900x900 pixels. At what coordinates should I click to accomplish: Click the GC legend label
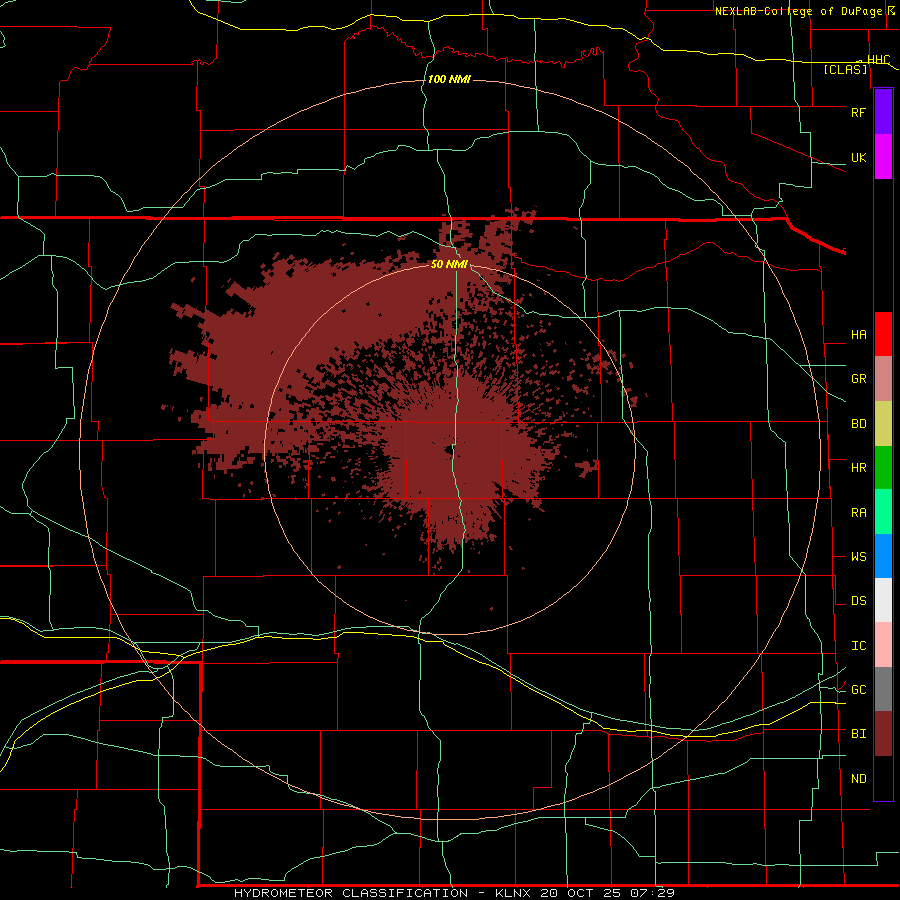coord(858,689)
